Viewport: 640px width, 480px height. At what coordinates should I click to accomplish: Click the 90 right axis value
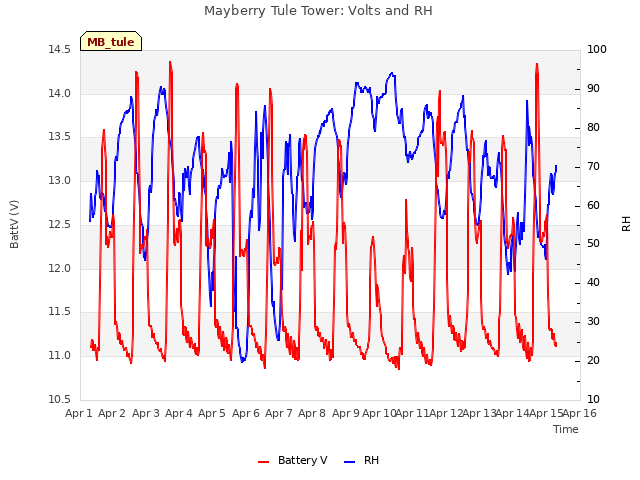tap(593, 89)
